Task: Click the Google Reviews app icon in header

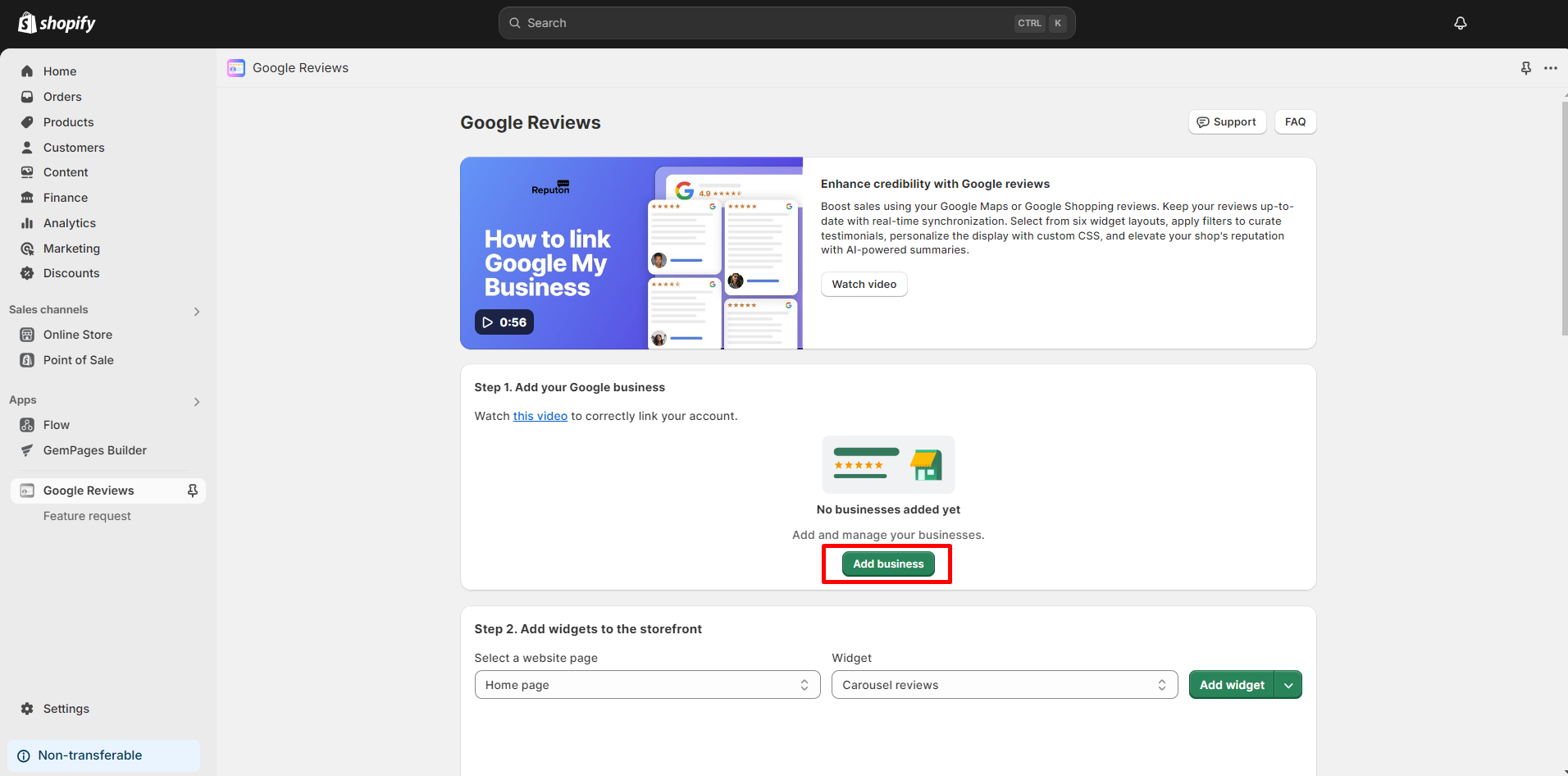Action: coord(236,68)
